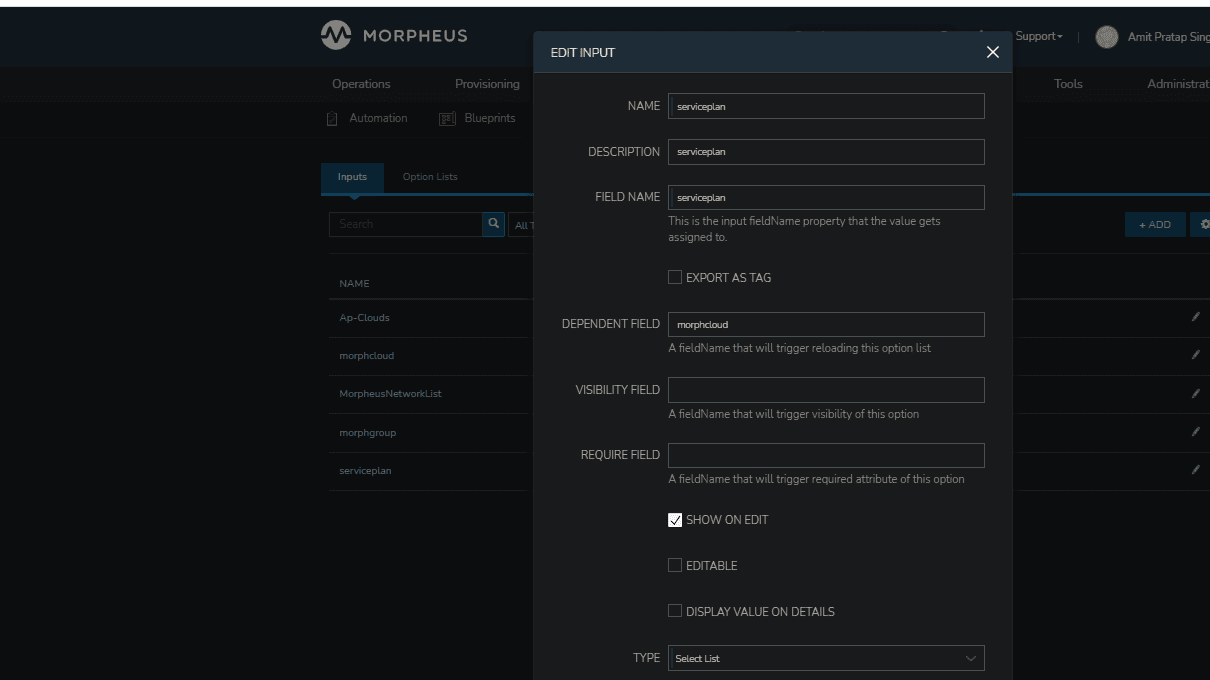
Task: Click the pencil edit icon for serviceplan
Action: 1194,470
